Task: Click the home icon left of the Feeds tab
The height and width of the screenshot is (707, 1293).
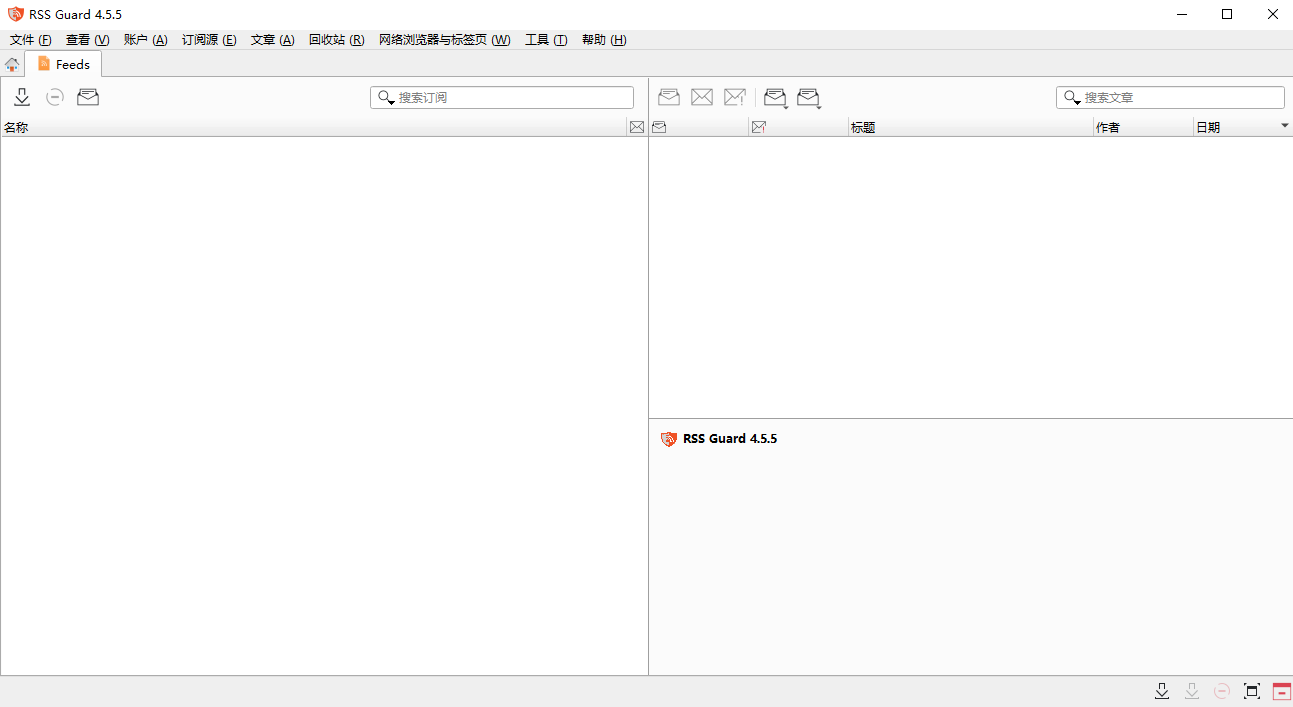Action: coord(12,65)
